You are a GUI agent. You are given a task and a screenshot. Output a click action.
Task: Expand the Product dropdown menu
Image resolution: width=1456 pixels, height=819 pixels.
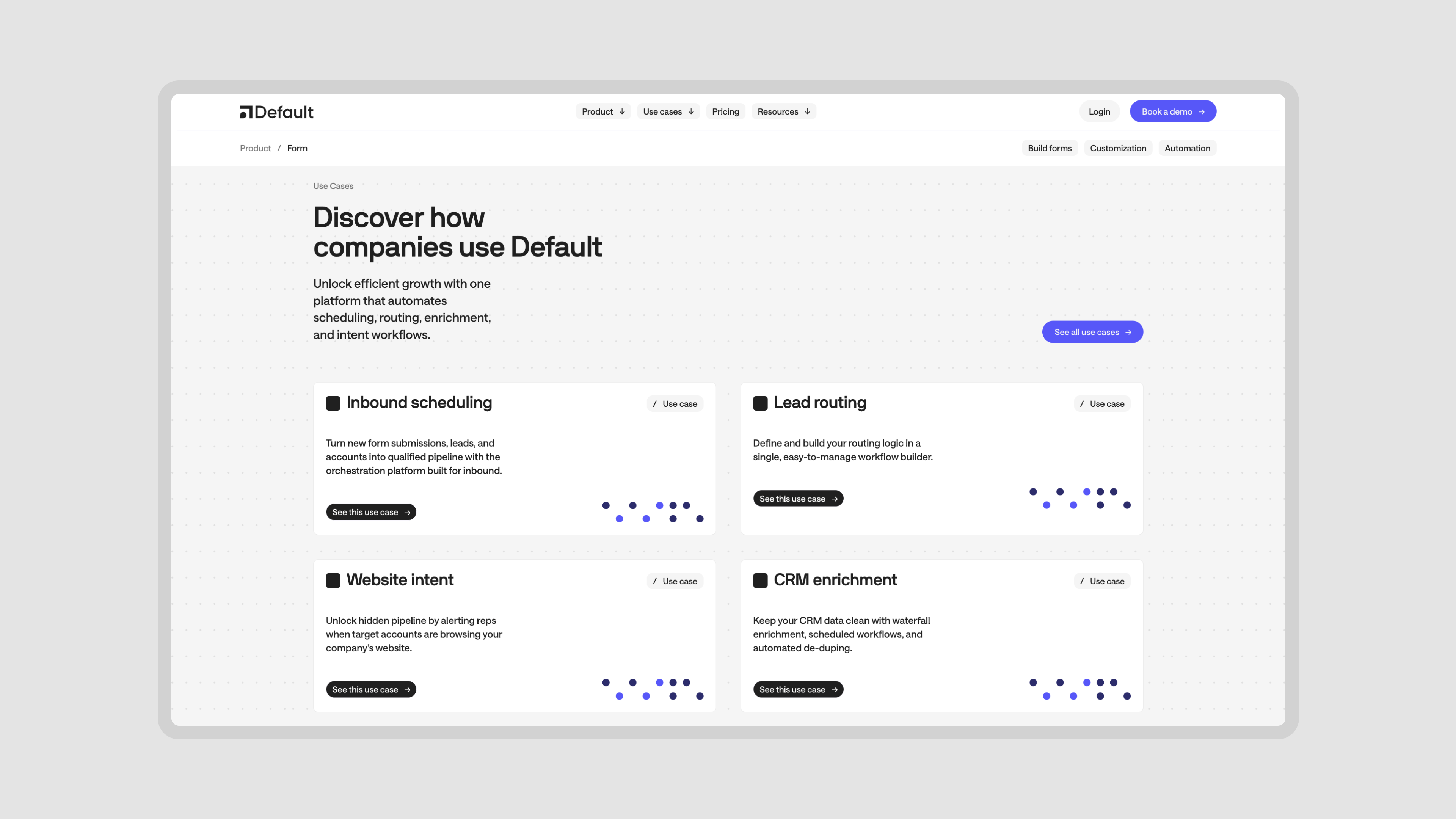[x=602, y=111]
